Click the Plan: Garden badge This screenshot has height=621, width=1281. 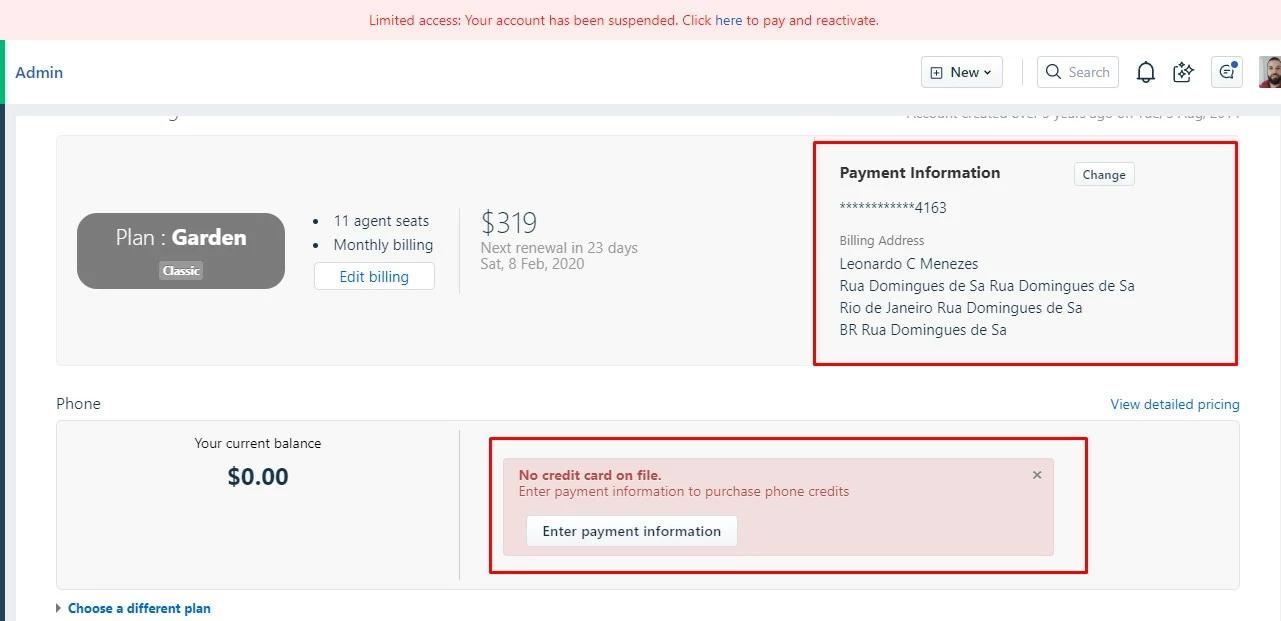(181, 251)
